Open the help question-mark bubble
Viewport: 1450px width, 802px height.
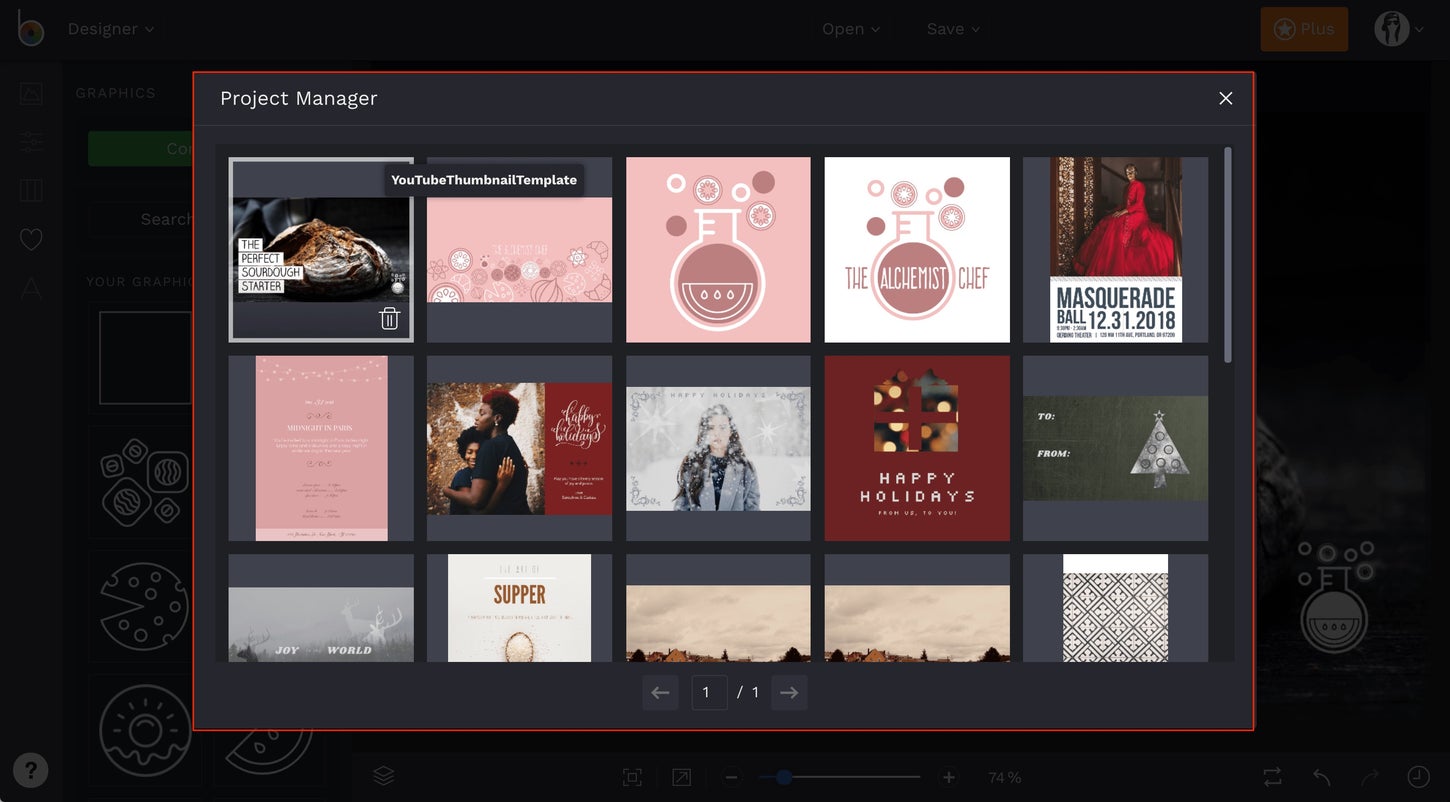[30, 770]
